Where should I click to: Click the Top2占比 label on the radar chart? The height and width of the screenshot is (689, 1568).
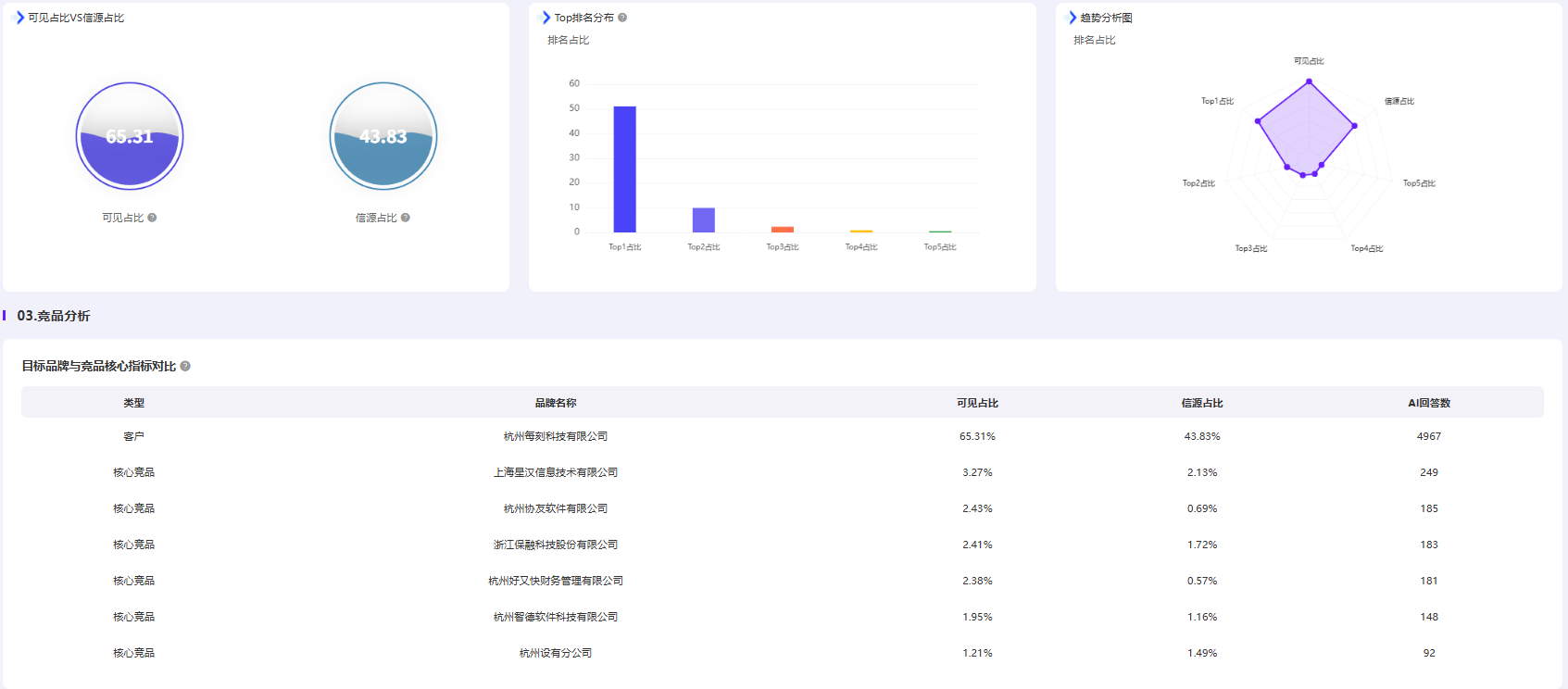(1198, 183)
